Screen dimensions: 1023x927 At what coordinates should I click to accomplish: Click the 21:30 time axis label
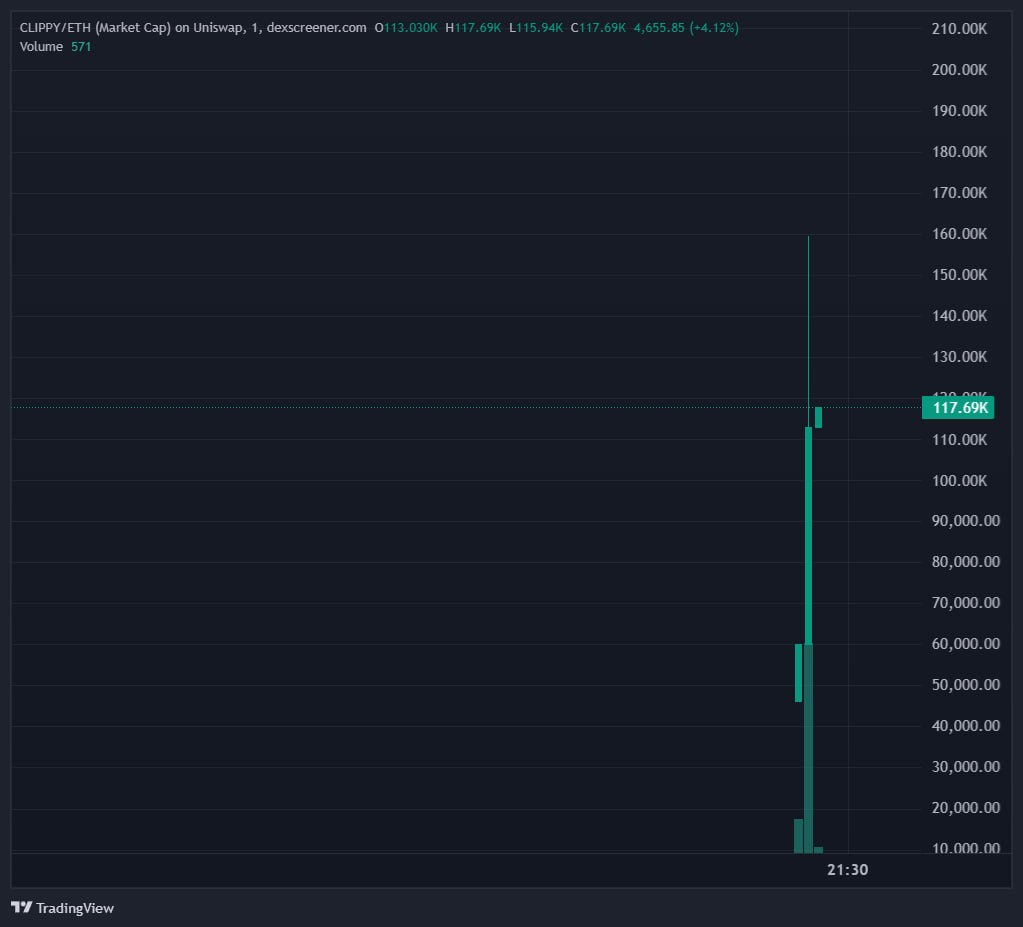point(847,870)
